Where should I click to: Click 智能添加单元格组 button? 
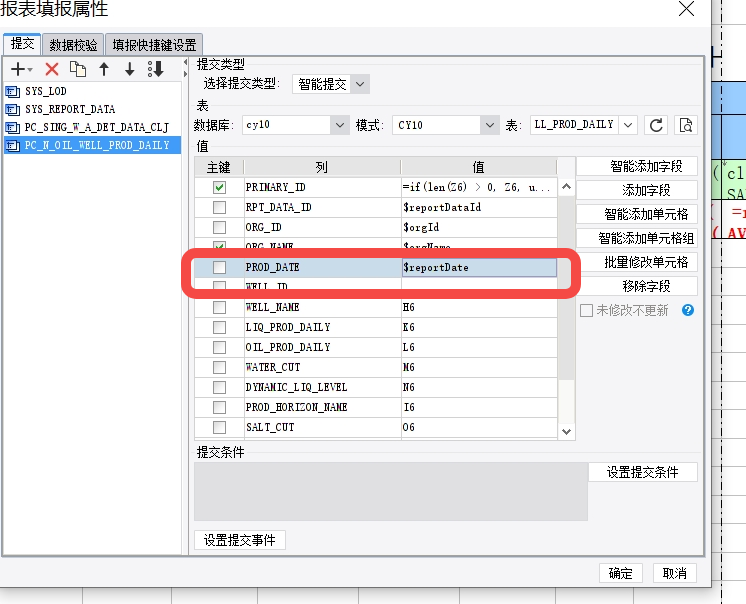pyautogui.click(x=637, y=238)
